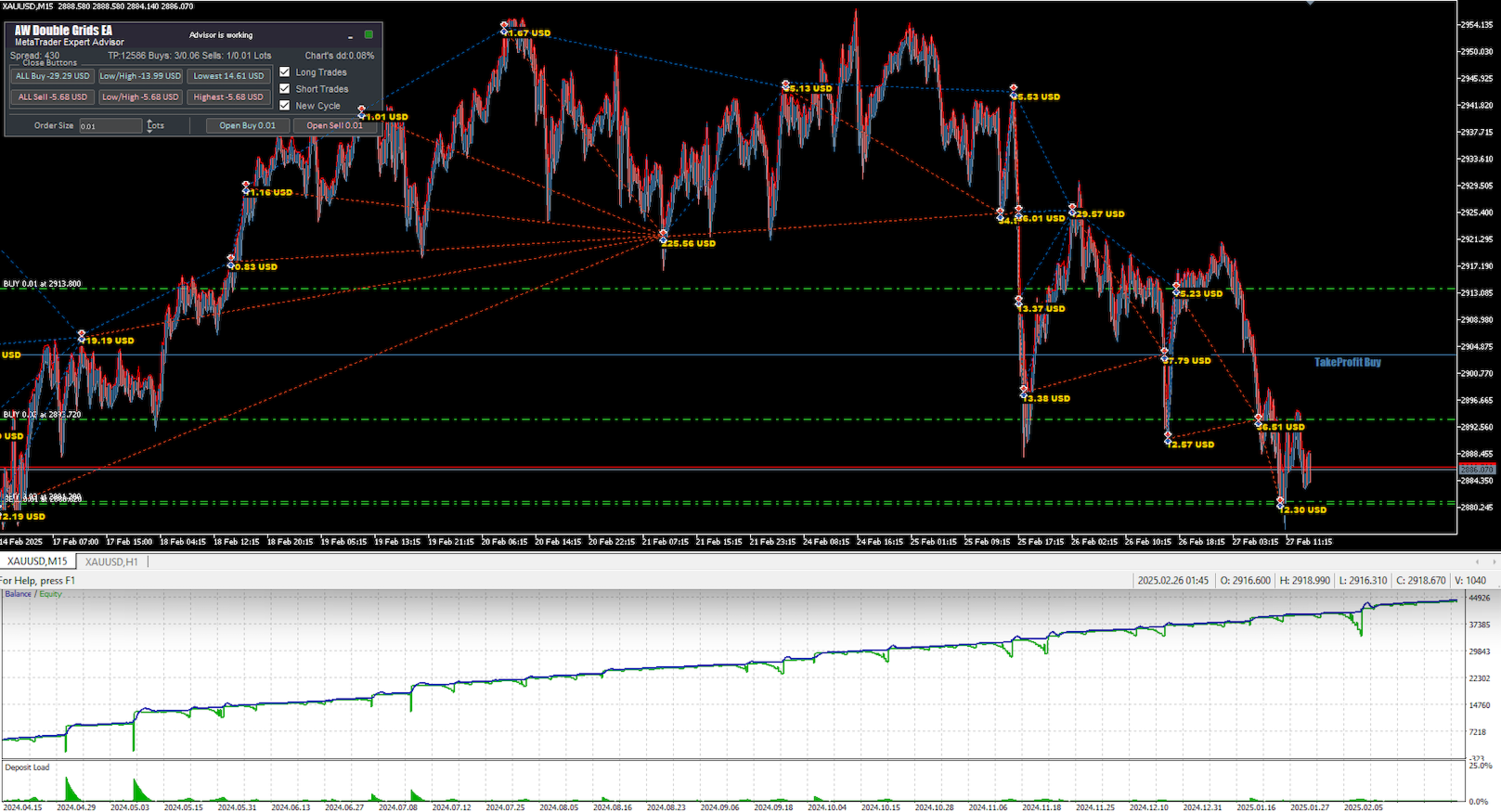Untick the Long Trades checkbox
The width and height of the screenshot is (1501, 812).
point(285,71)
